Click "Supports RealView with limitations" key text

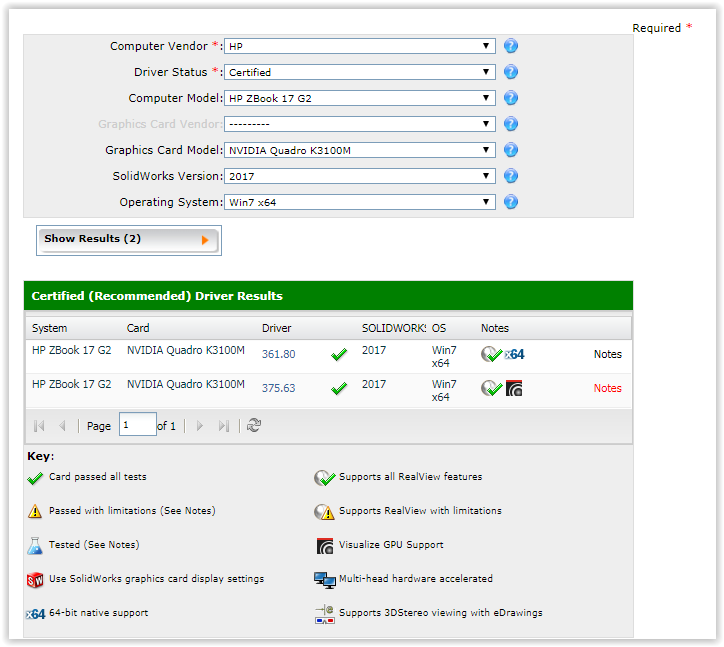coord(420,511)
